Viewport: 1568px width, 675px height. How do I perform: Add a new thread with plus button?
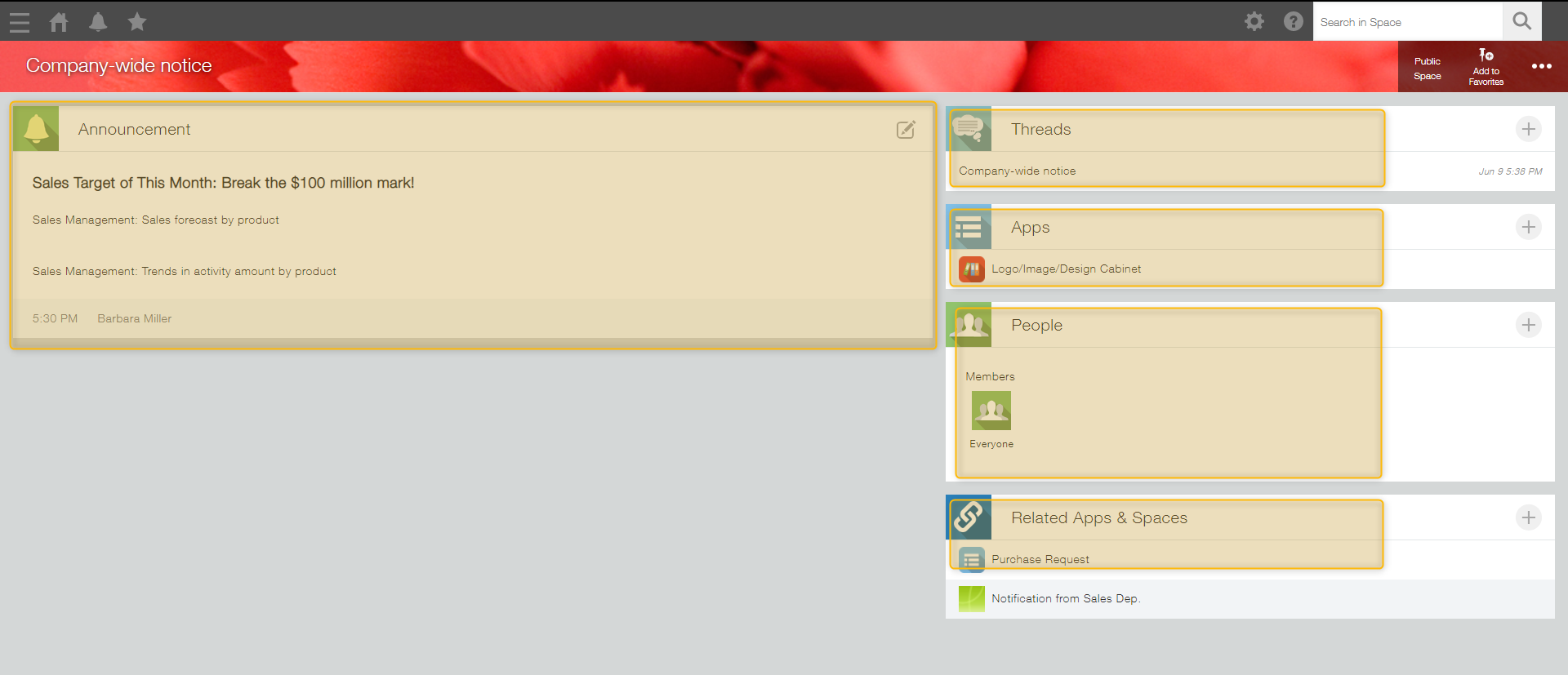point(1528,129)
